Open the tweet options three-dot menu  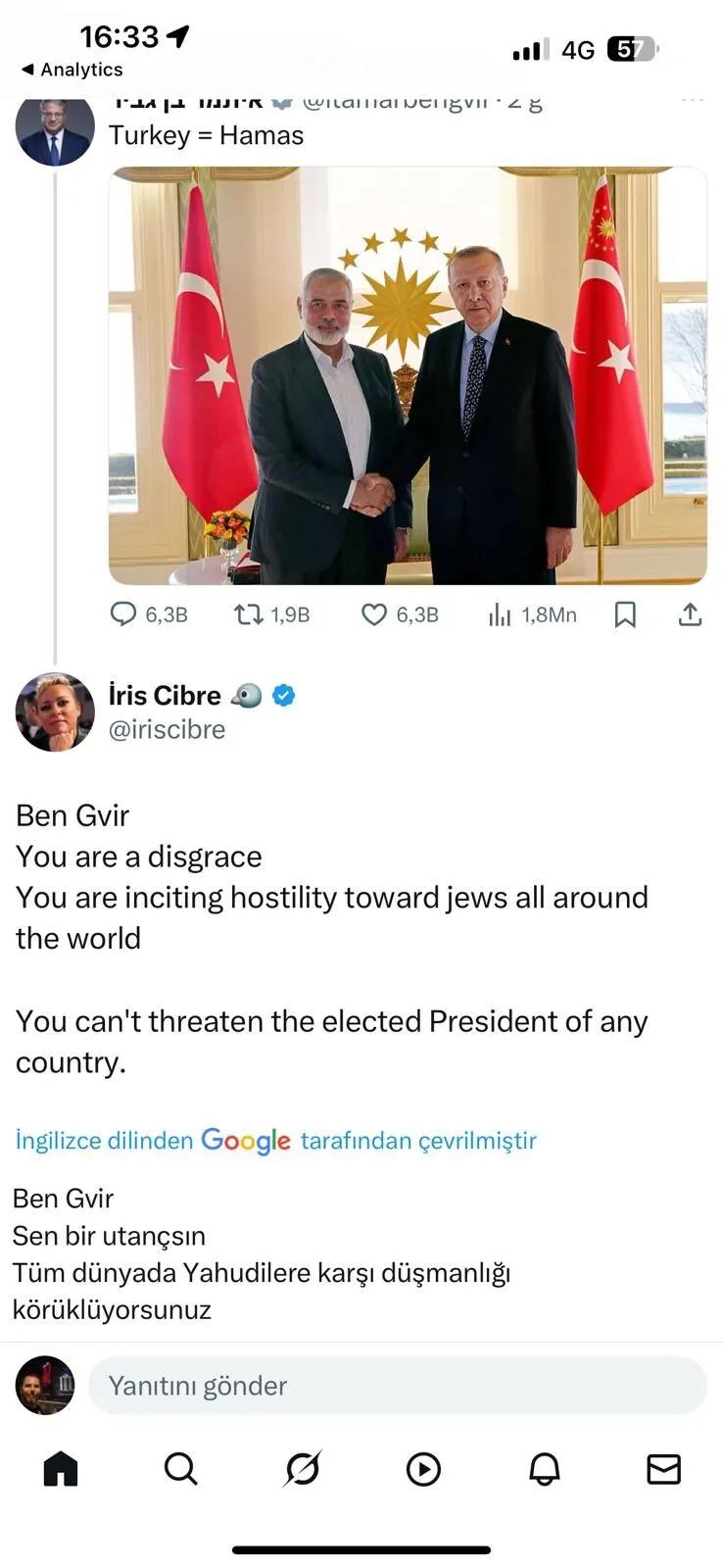pos(693,100)
